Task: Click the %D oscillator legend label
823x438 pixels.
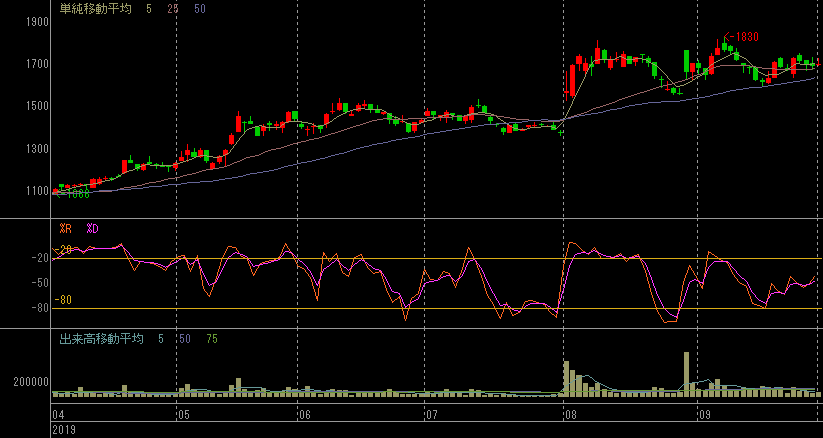Action: 93,229
